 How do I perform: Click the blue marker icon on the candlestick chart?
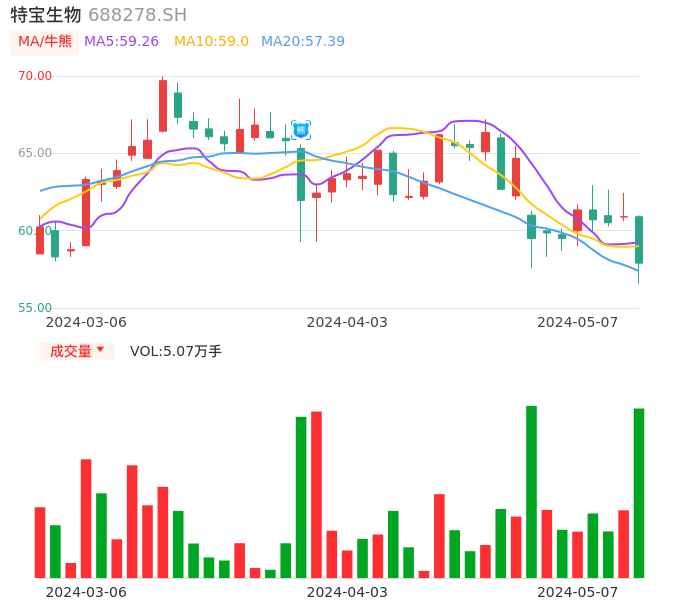click(x=301, y=130)
